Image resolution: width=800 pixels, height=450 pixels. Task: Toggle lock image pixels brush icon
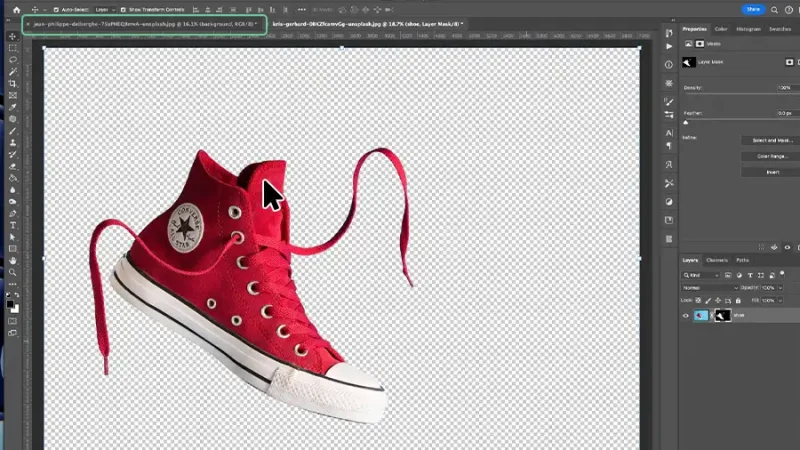[708, 301]
